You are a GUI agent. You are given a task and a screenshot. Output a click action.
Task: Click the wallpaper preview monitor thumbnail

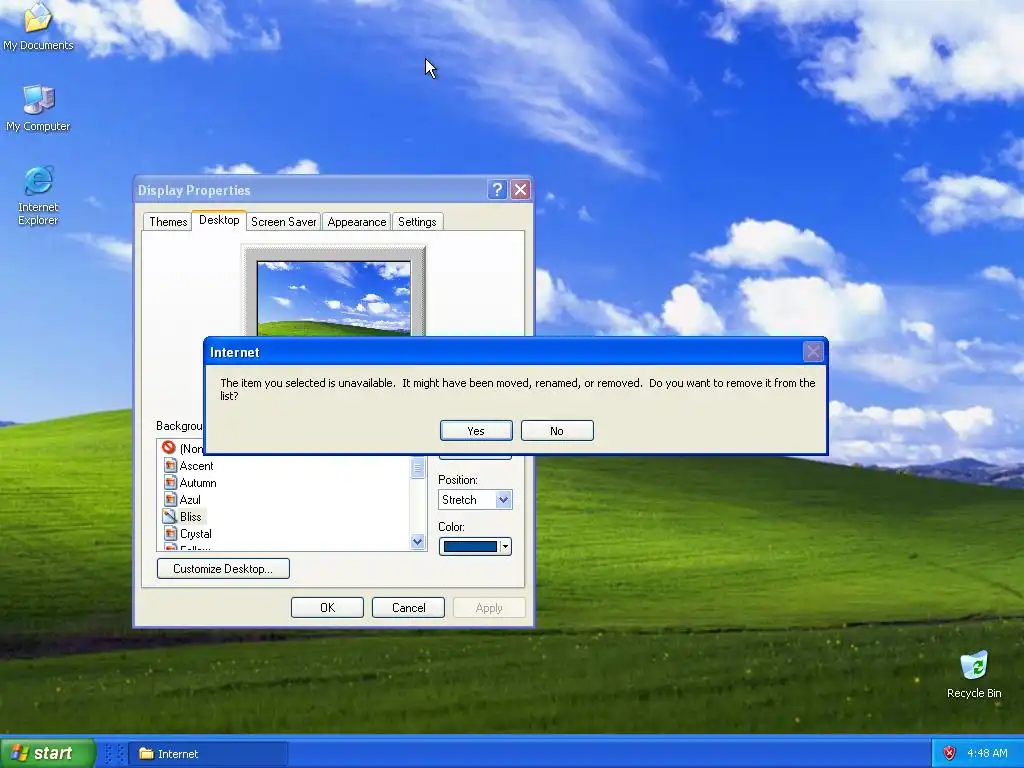pos(334,297)
